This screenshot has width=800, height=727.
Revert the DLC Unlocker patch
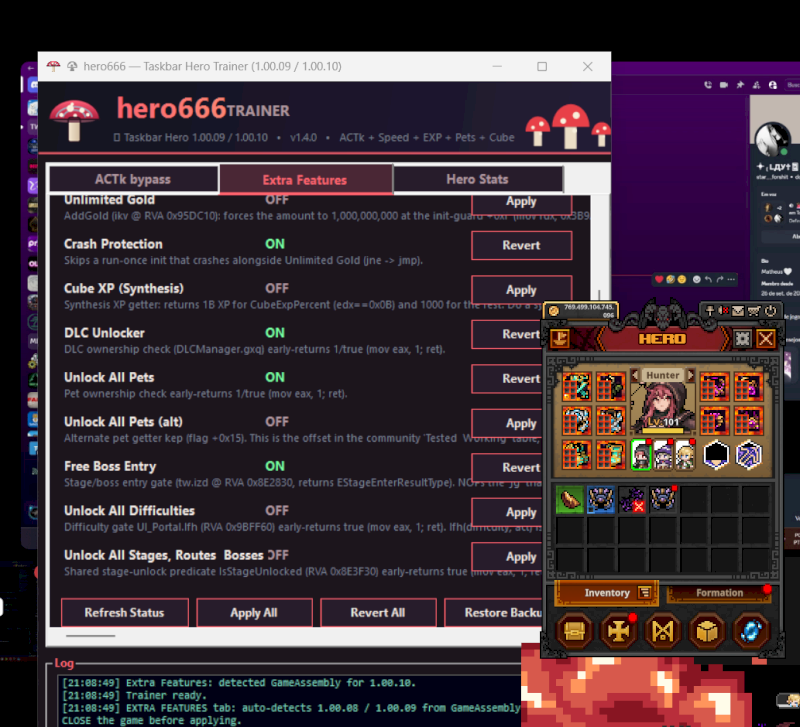pos(508,334)
